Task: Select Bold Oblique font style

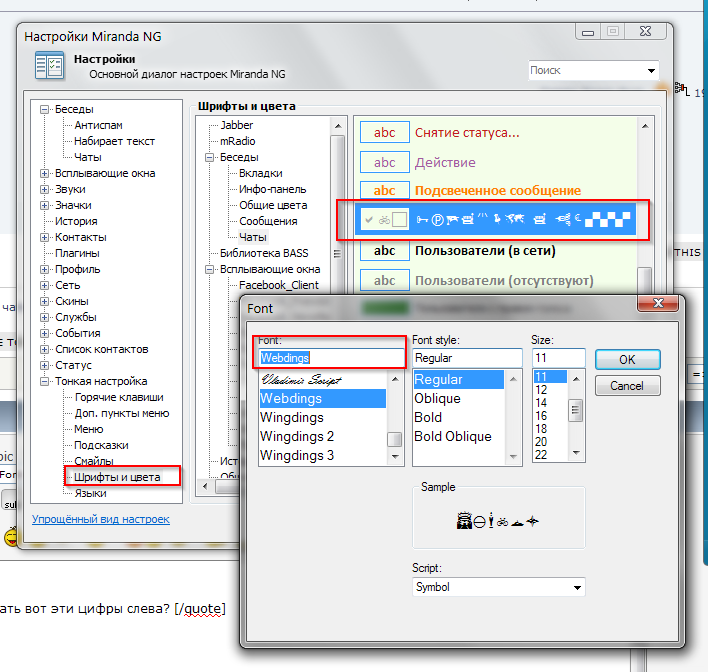Action: pos(458,437)
